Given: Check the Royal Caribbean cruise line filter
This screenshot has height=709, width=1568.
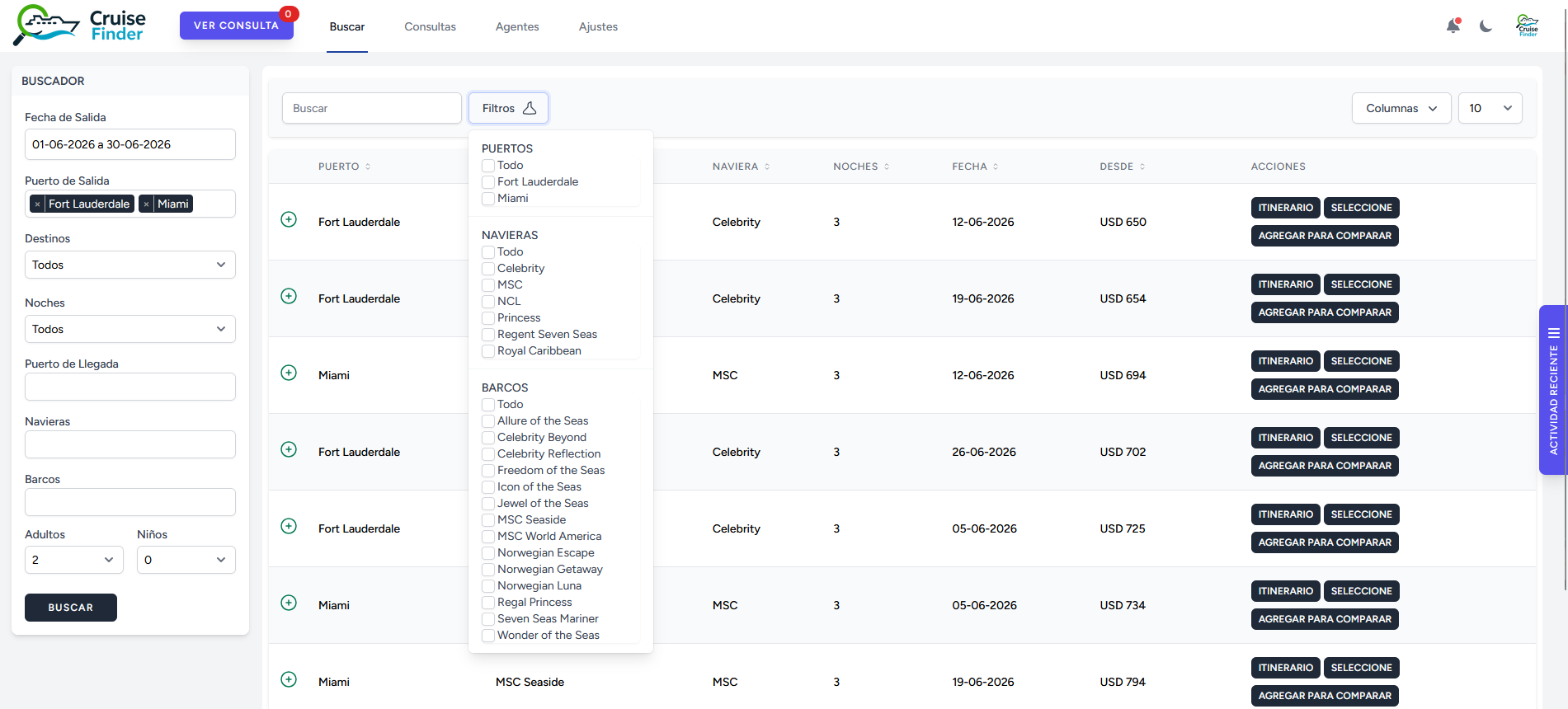Looking at the screenshot, I should 488,351.
